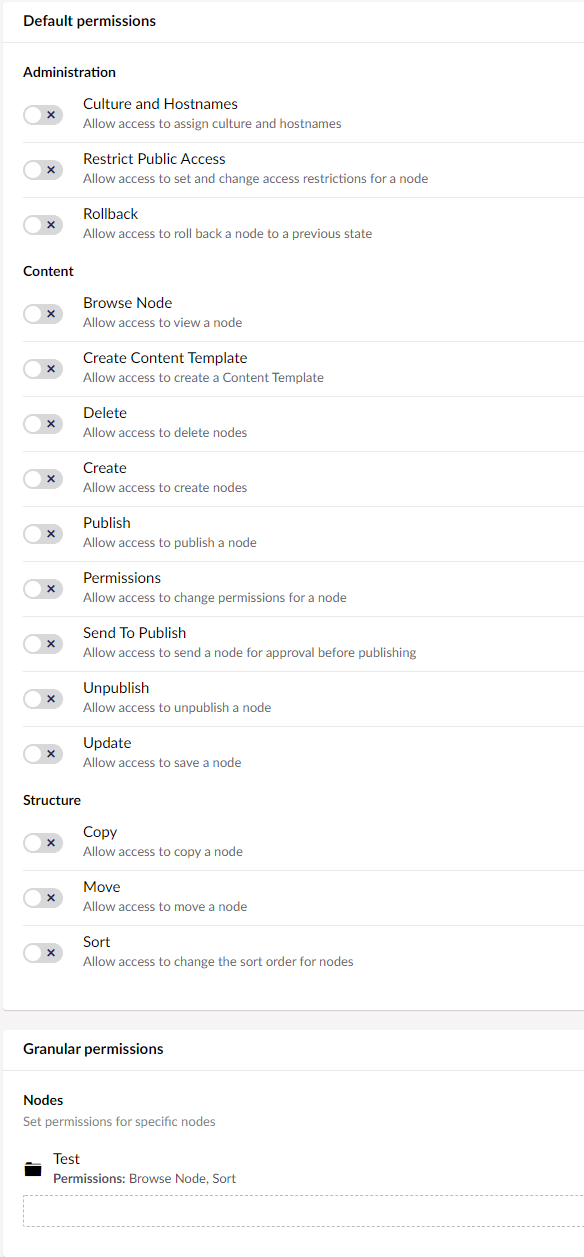
Task: Toggle on Create Content Template access
Action: 43,368
